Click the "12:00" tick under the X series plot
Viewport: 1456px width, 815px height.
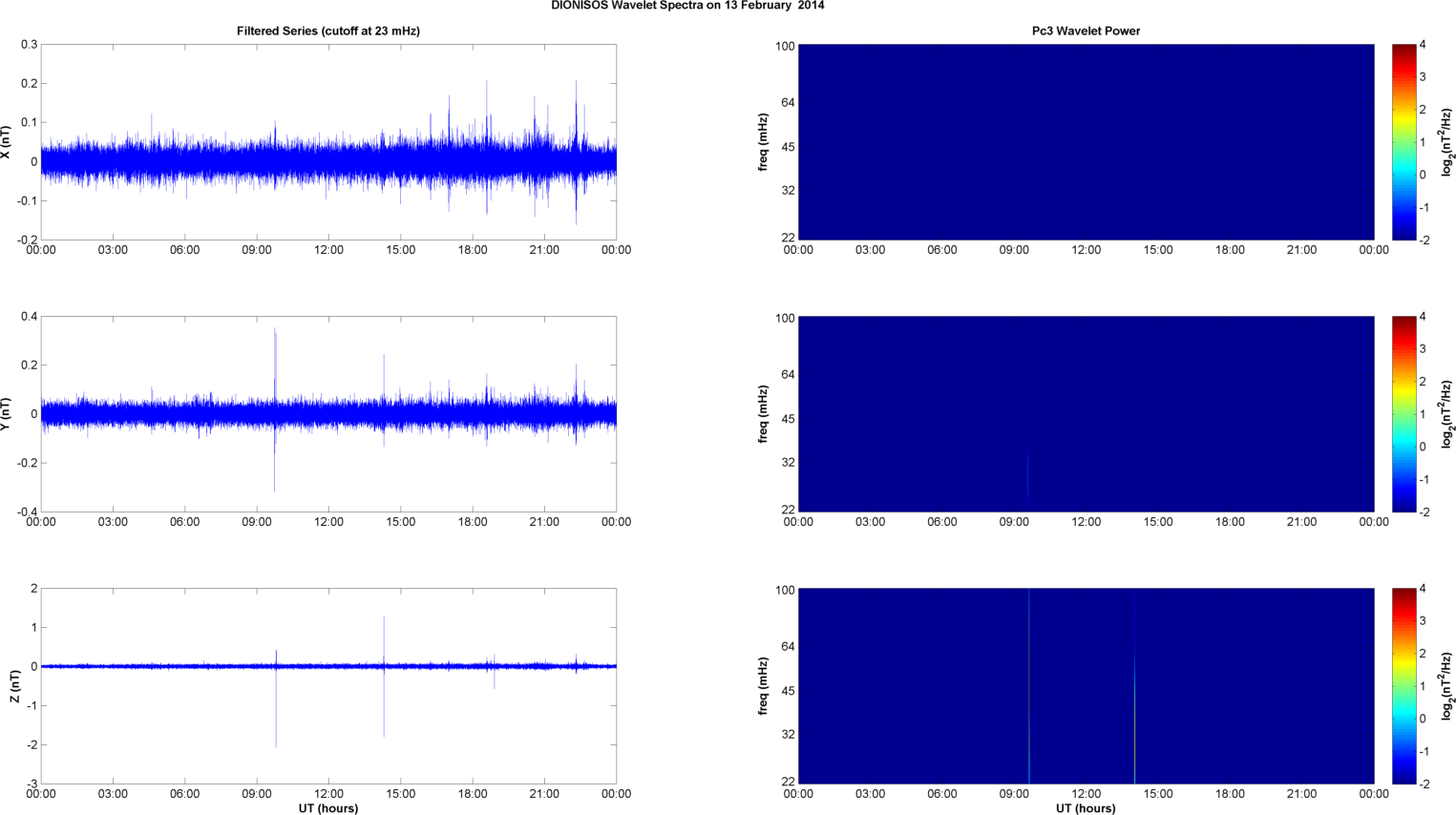click(x=328, y=250)
